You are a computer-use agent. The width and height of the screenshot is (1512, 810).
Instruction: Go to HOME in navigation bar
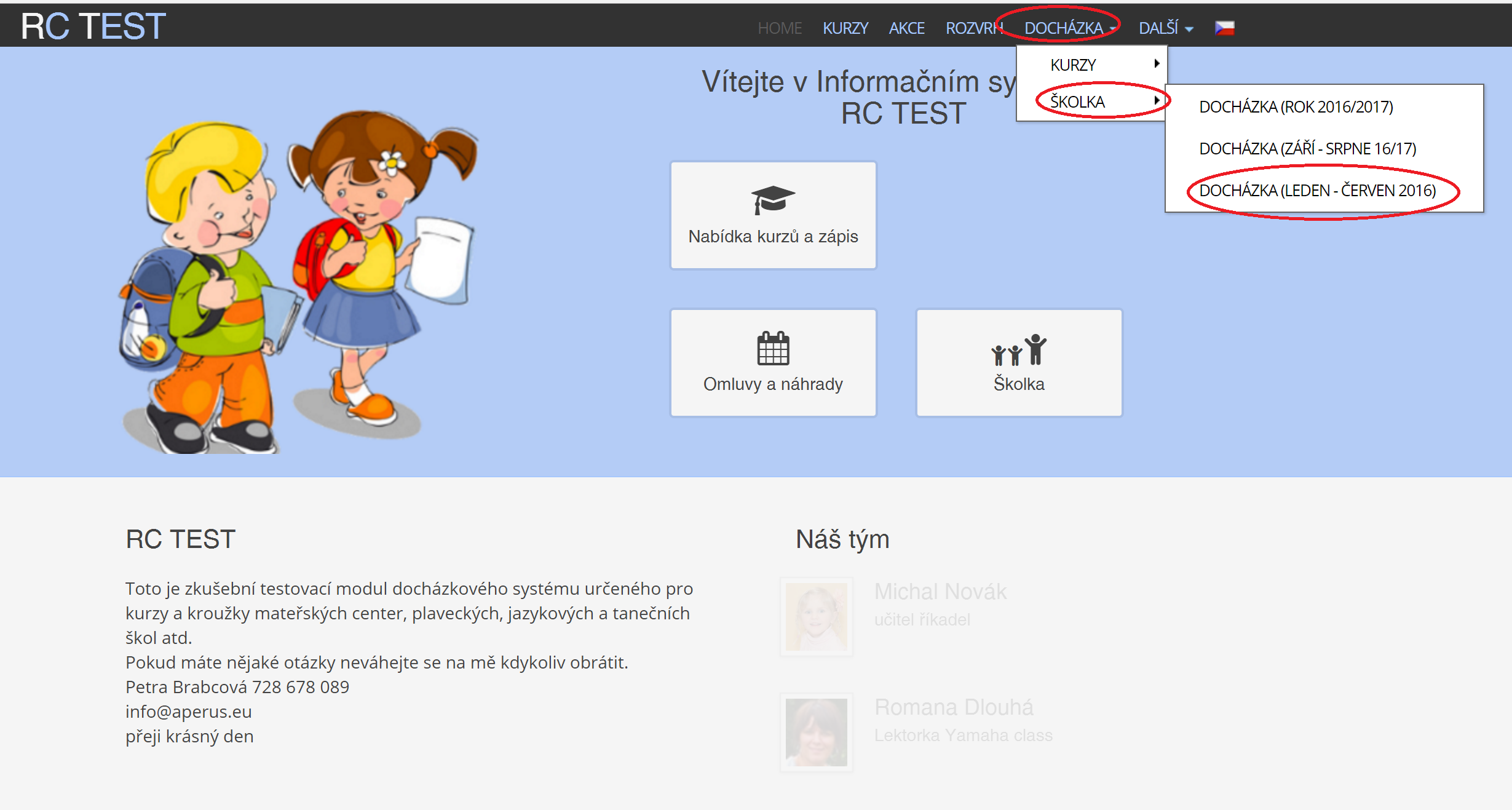[779, 28]
